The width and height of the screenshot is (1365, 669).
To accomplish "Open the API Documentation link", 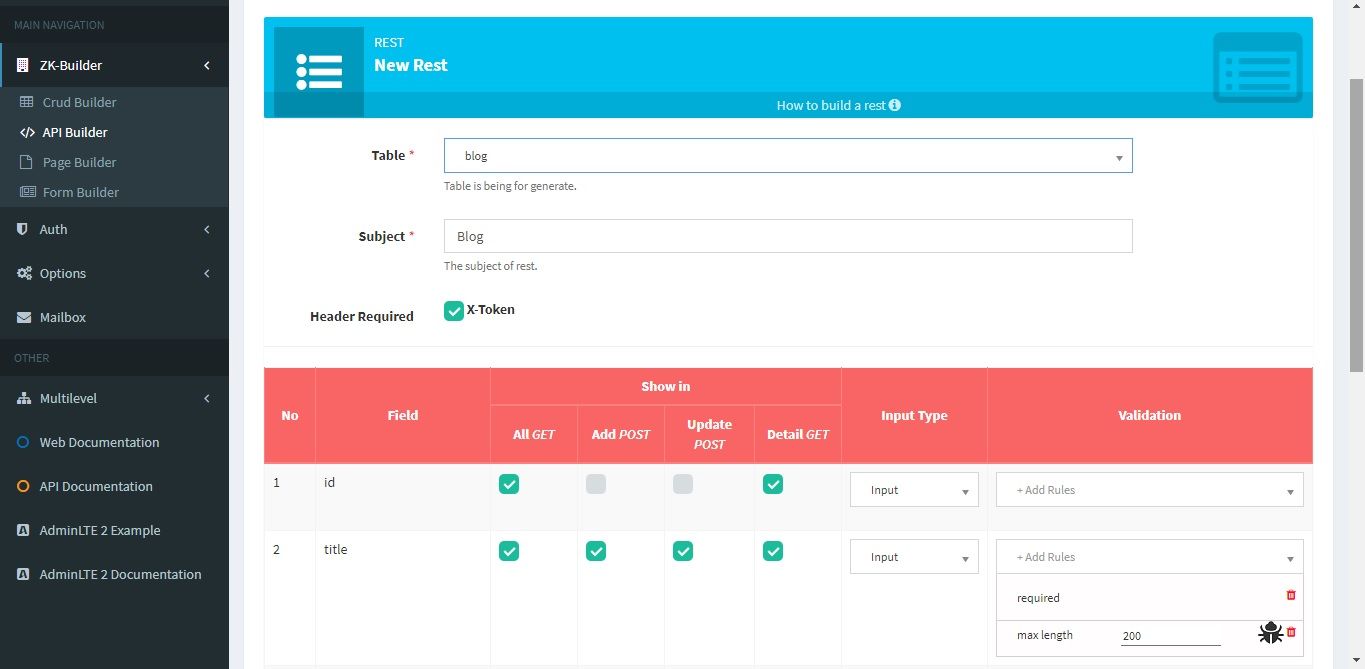I will (x=96, y=486).
